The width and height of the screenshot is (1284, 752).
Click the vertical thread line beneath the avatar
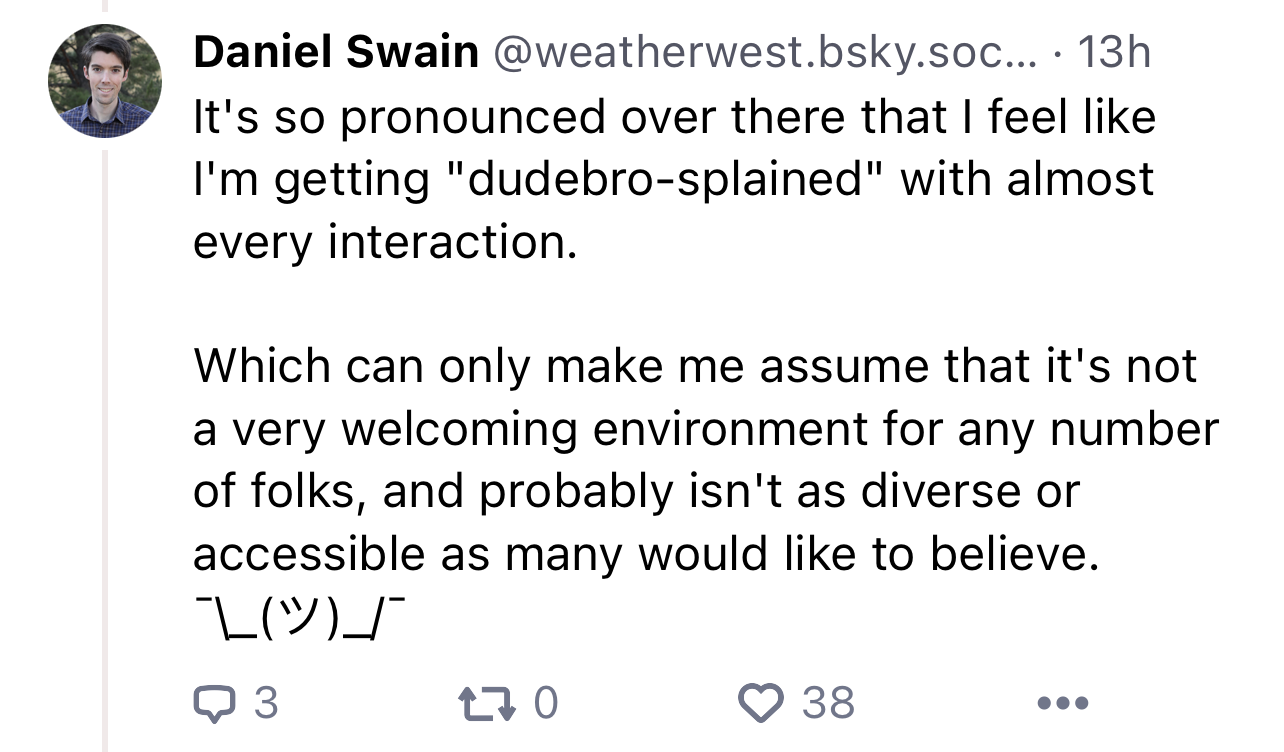pyautogui.click(x=105, y=447)
